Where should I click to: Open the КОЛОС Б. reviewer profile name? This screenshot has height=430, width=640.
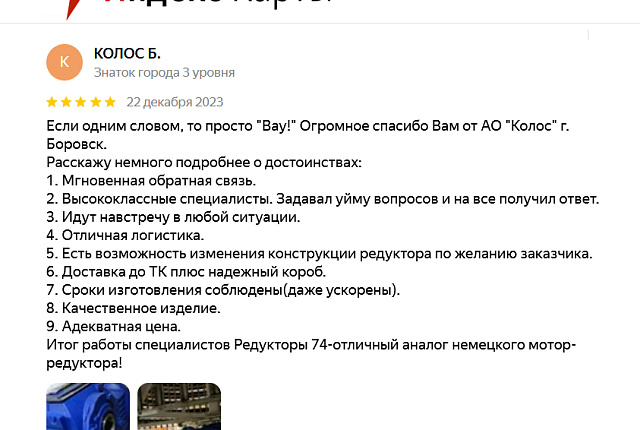tap(127, 53)
